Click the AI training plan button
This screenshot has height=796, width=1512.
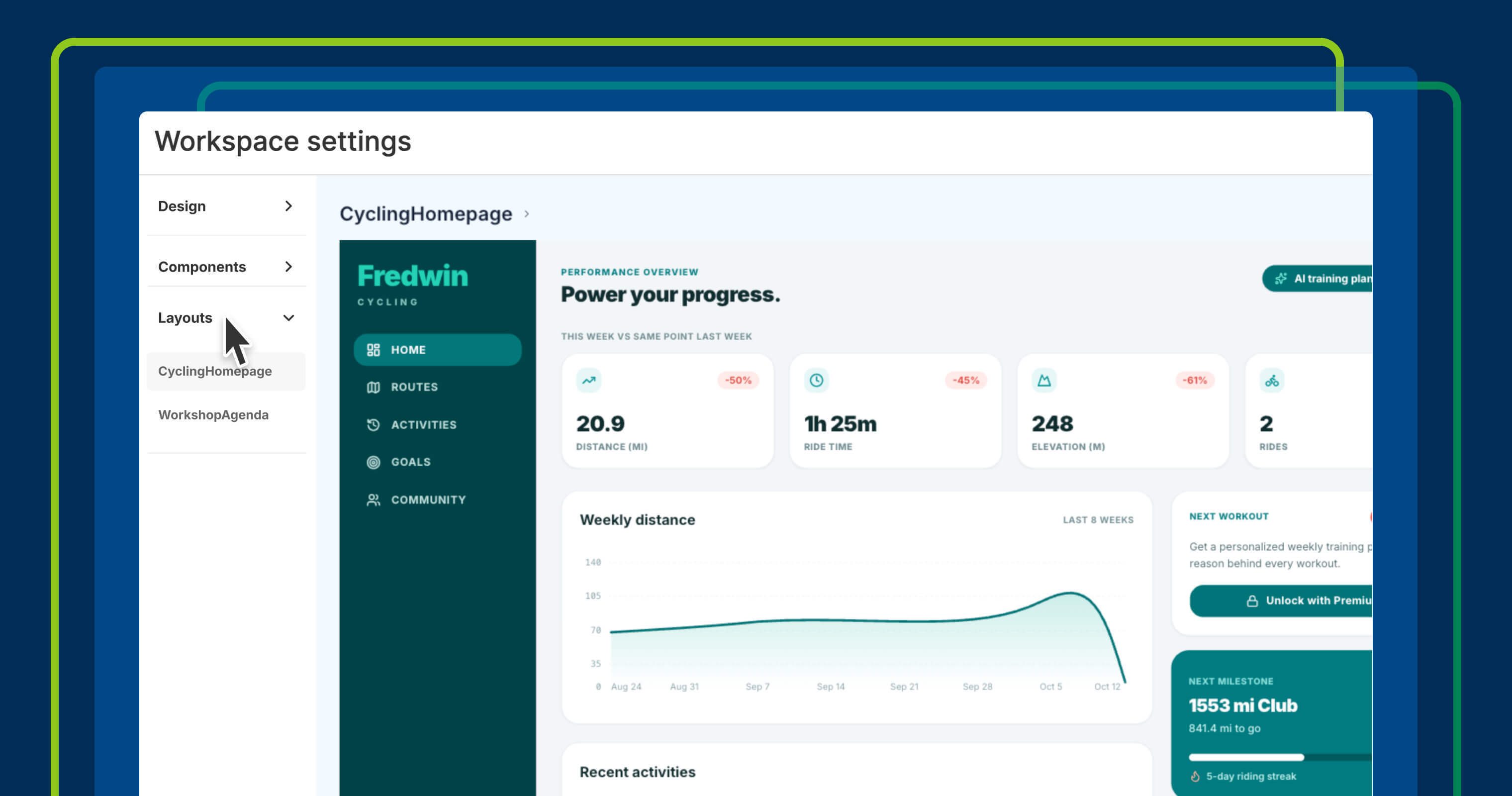click(1318, 278)
